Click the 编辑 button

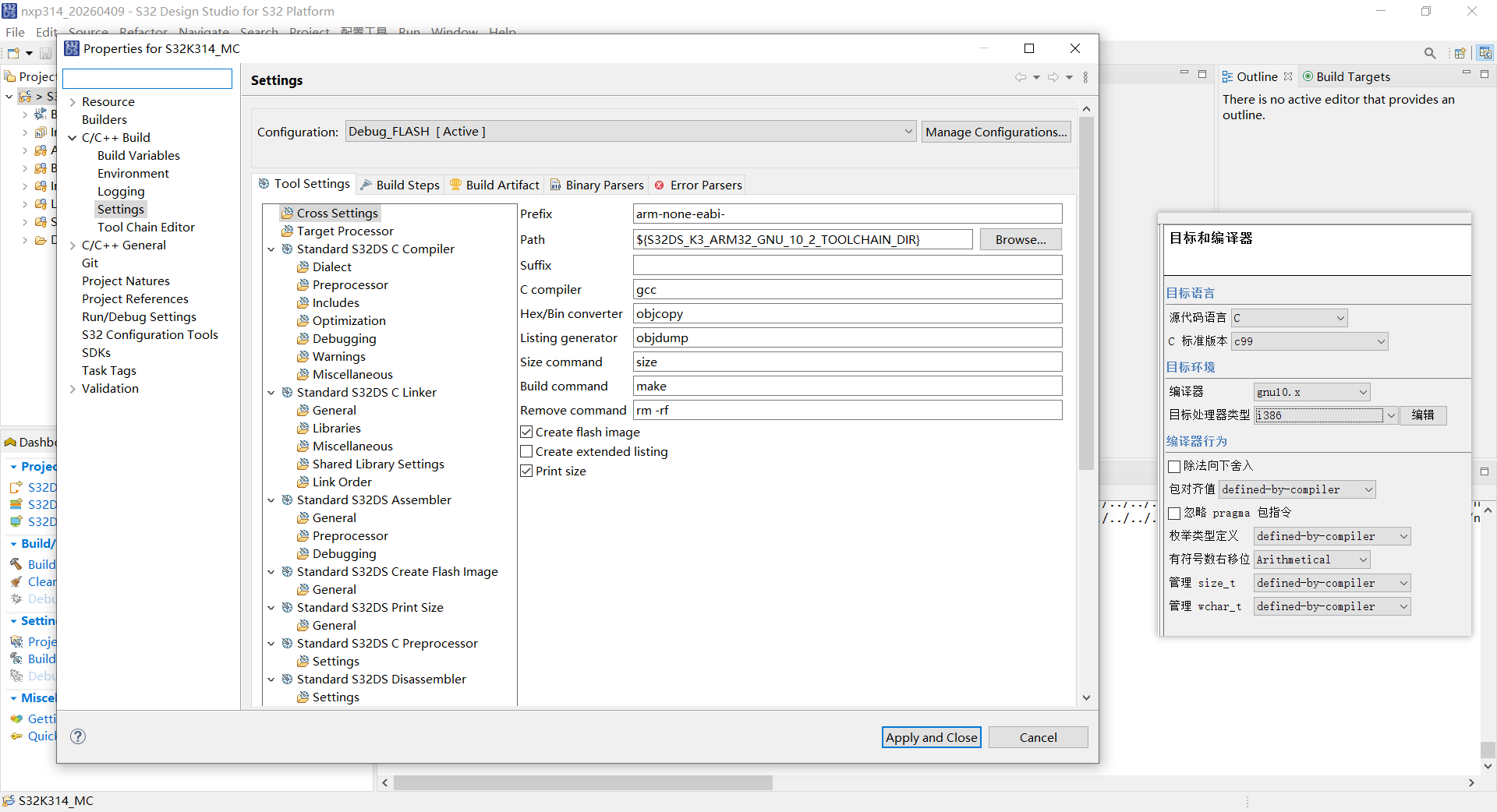pos(1423,415)
